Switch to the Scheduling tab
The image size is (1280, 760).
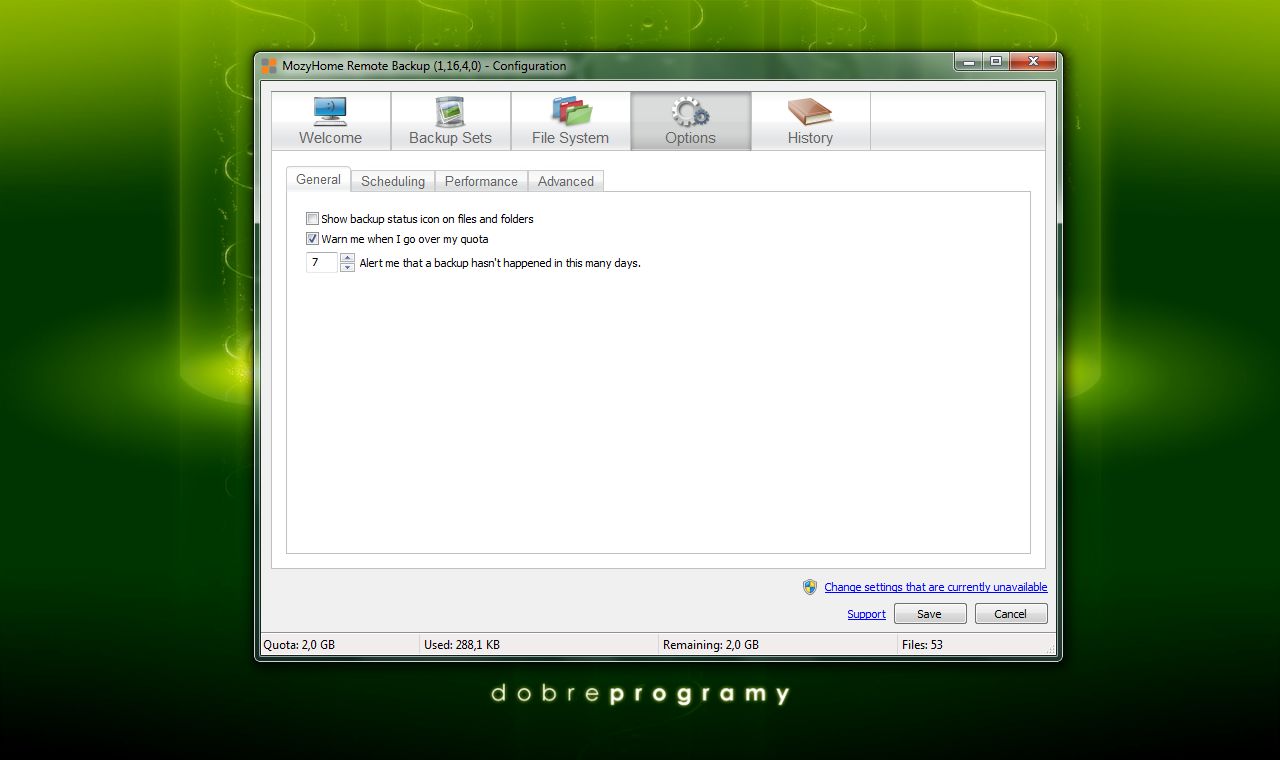393,181
